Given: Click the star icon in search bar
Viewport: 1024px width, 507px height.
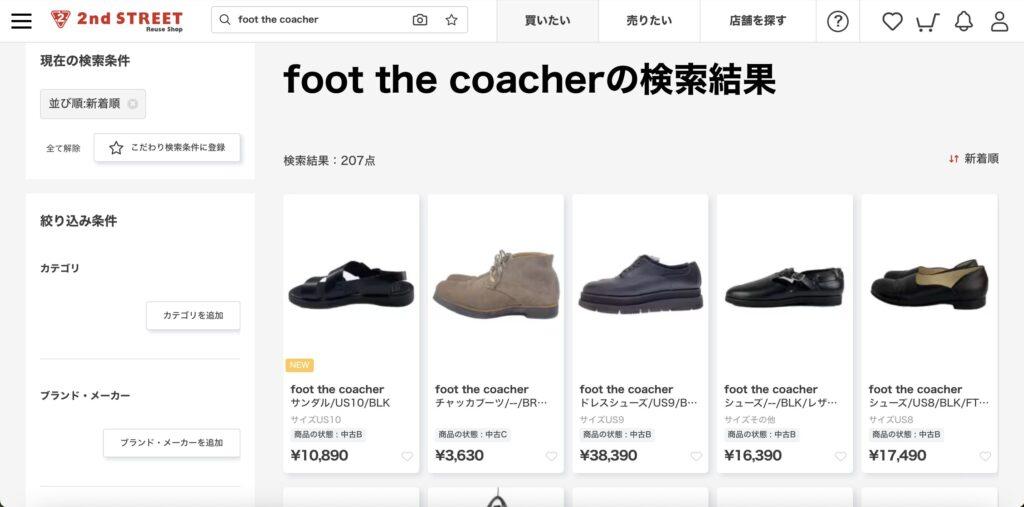Looking at the screenshot, I should [451, 20].
